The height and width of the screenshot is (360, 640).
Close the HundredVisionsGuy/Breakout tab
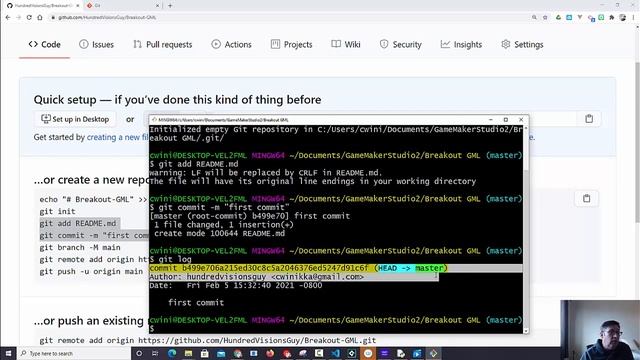tap(78, 6)
